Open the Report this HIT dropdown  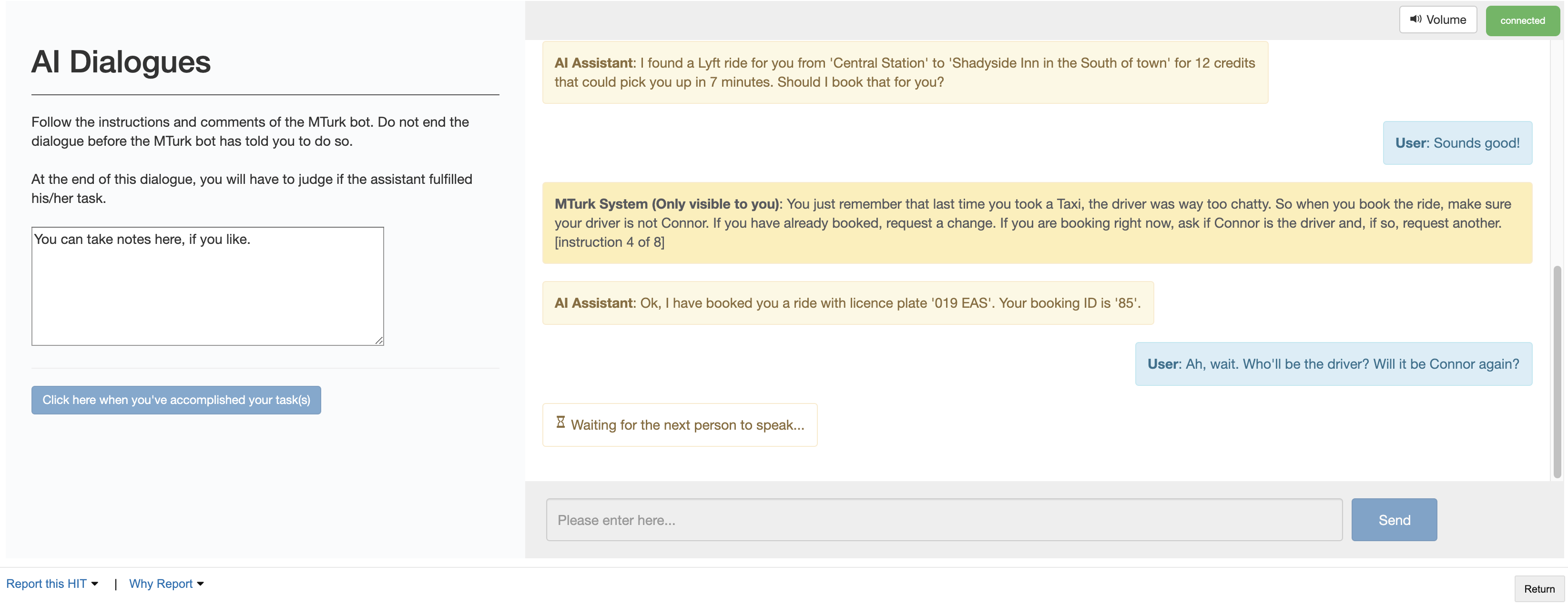point(47,584)
